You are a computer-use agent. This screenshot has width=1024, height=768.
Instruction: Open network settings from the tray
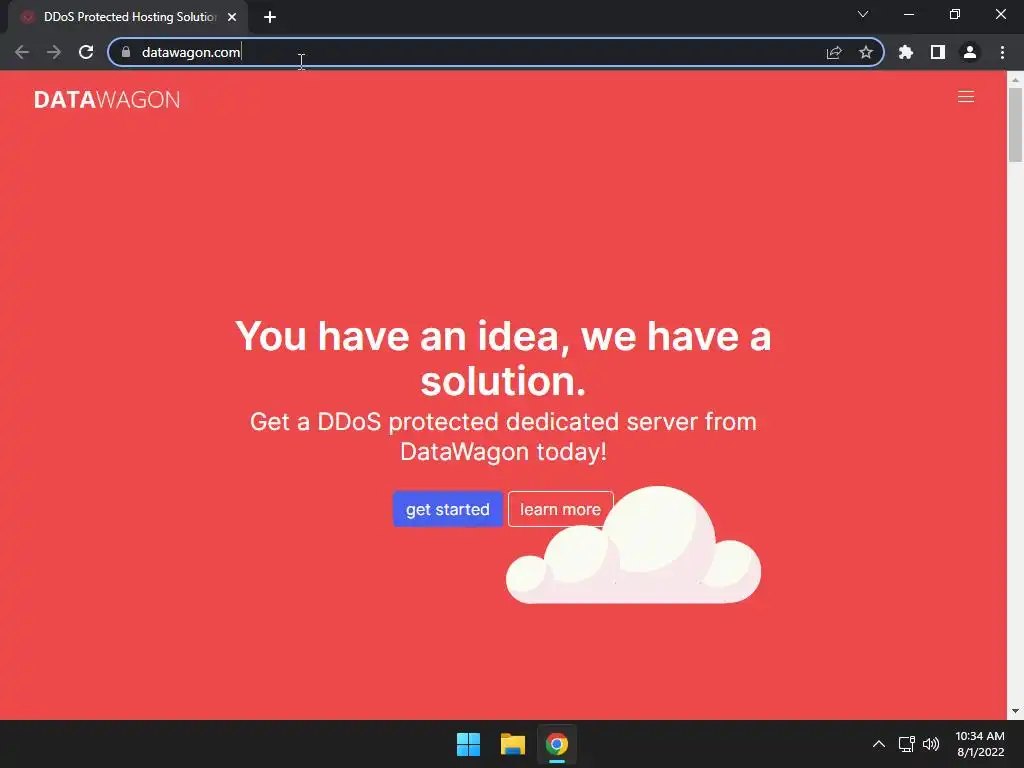pyautogui.click(x=906, y=744)
